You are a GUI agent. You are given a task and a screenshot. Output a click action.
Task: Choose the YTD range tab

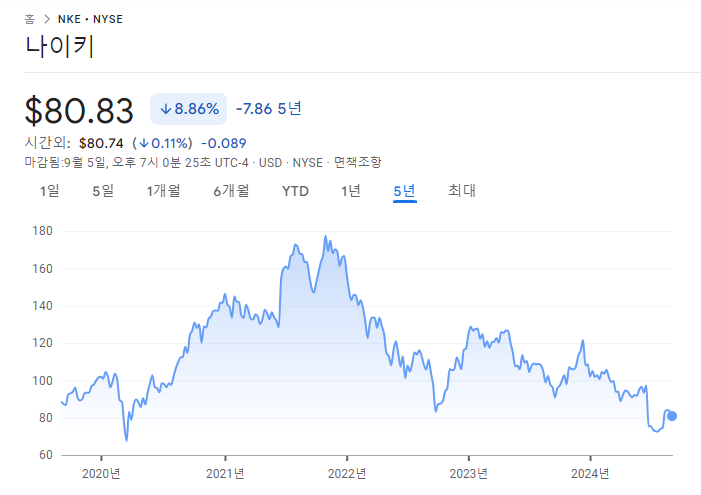(x=296, y=191)
